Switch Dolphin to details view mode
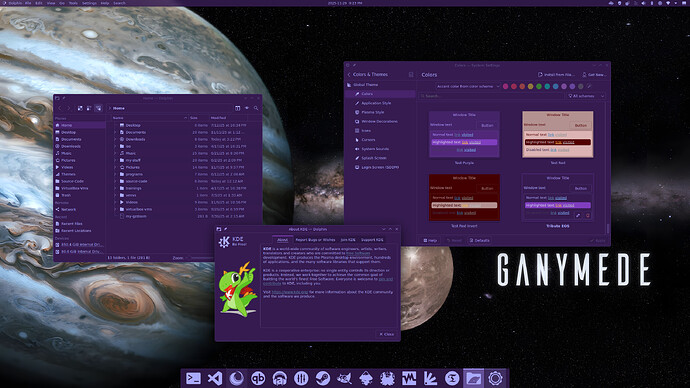Image resolution: width=690 pixels, height=388 pixels. [x=98, y=108]
